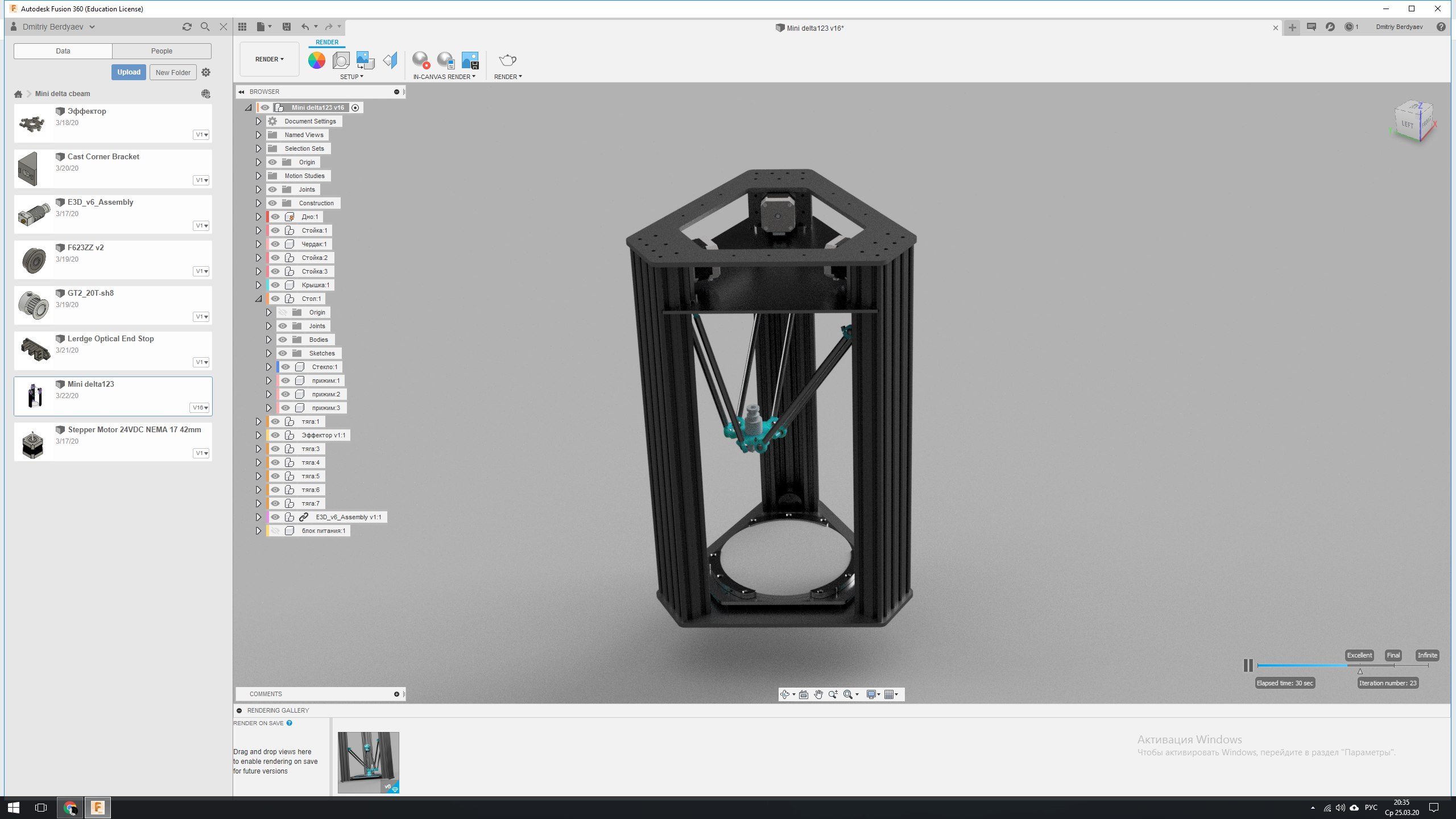Click the Save icon in toolbar
The image size is (1456, 819).
coord(287,27)
